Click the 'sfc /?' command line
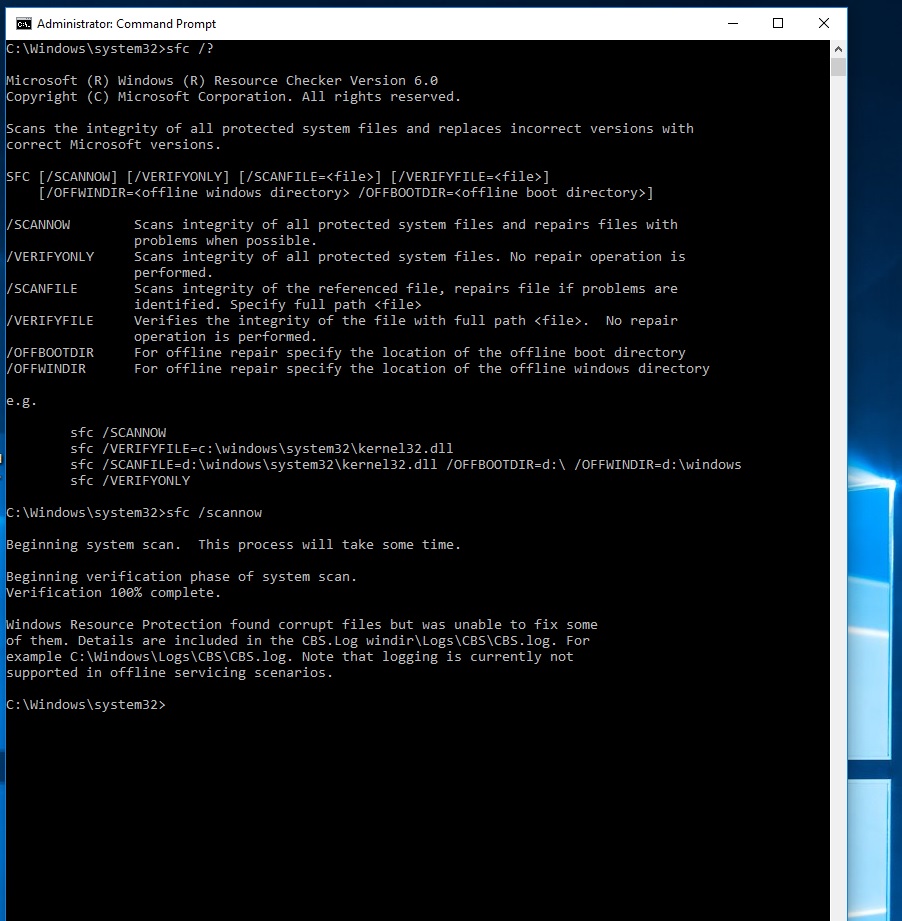Viewport: 902px width, 921px height. pyautogui.click(x=110, y=49)
